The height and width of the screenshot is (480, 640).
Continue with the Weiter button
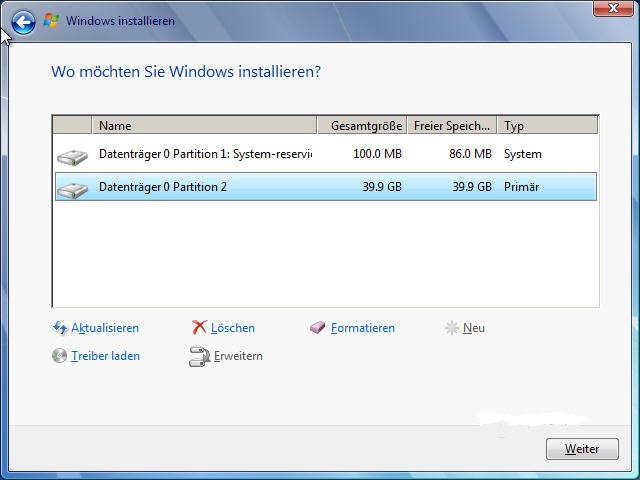tap(582, 449)
